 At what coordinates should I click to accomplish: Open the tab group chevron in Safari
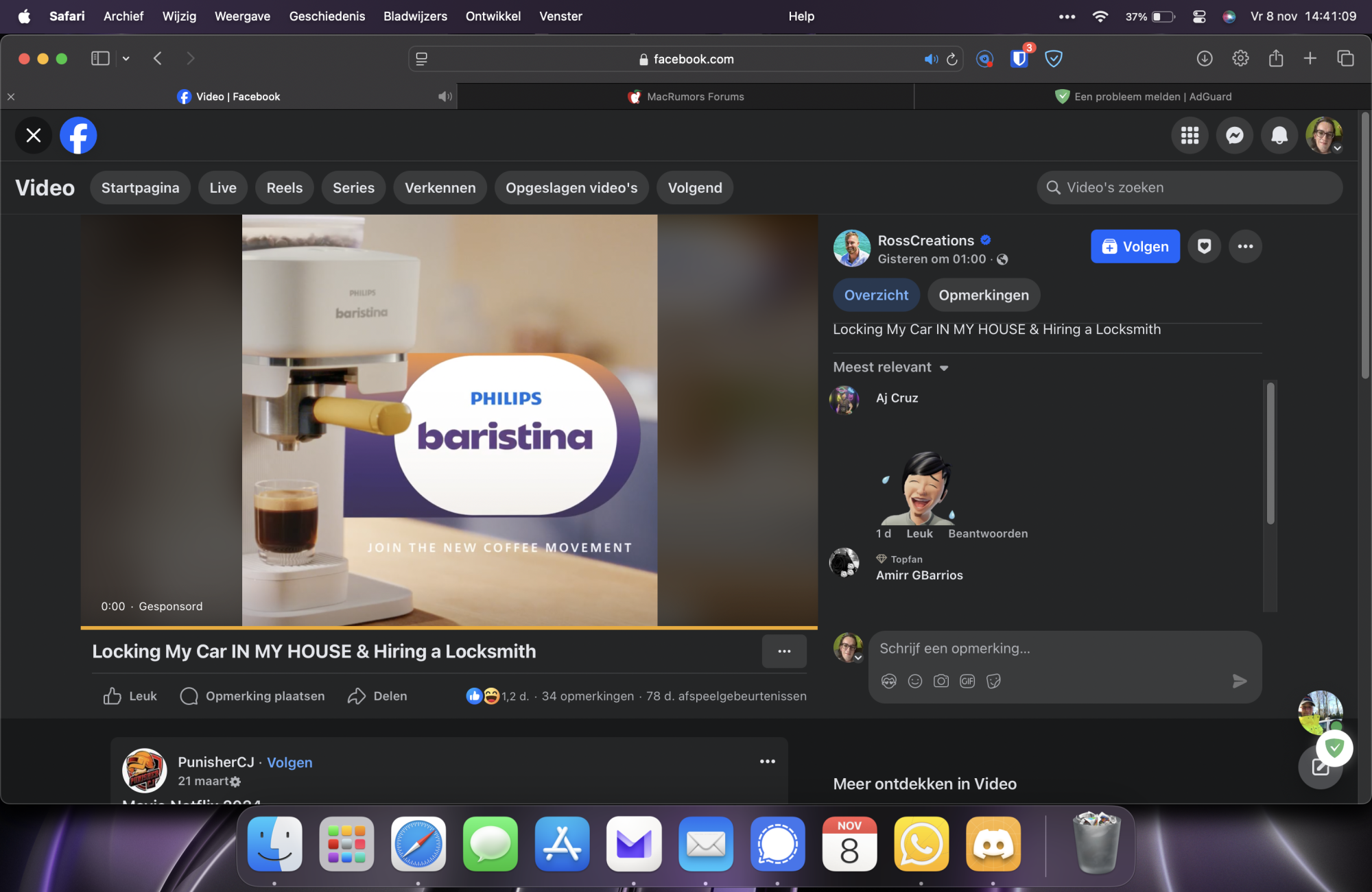(x=126, y=58)
